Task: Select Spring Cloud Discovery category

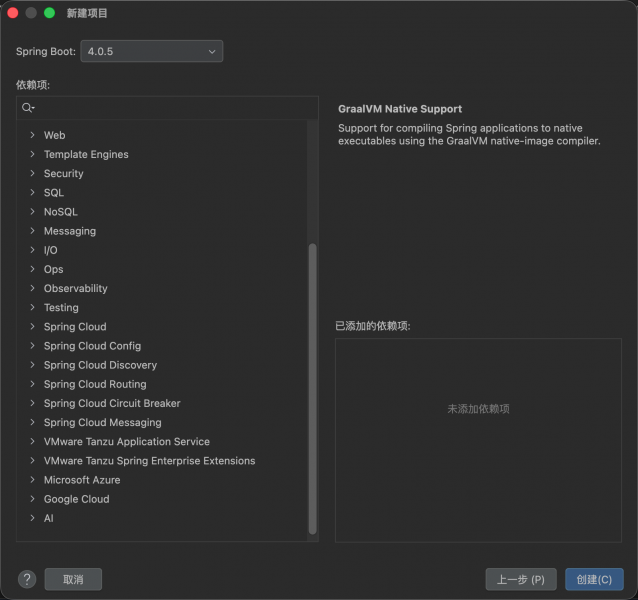Action: [162, 365]
